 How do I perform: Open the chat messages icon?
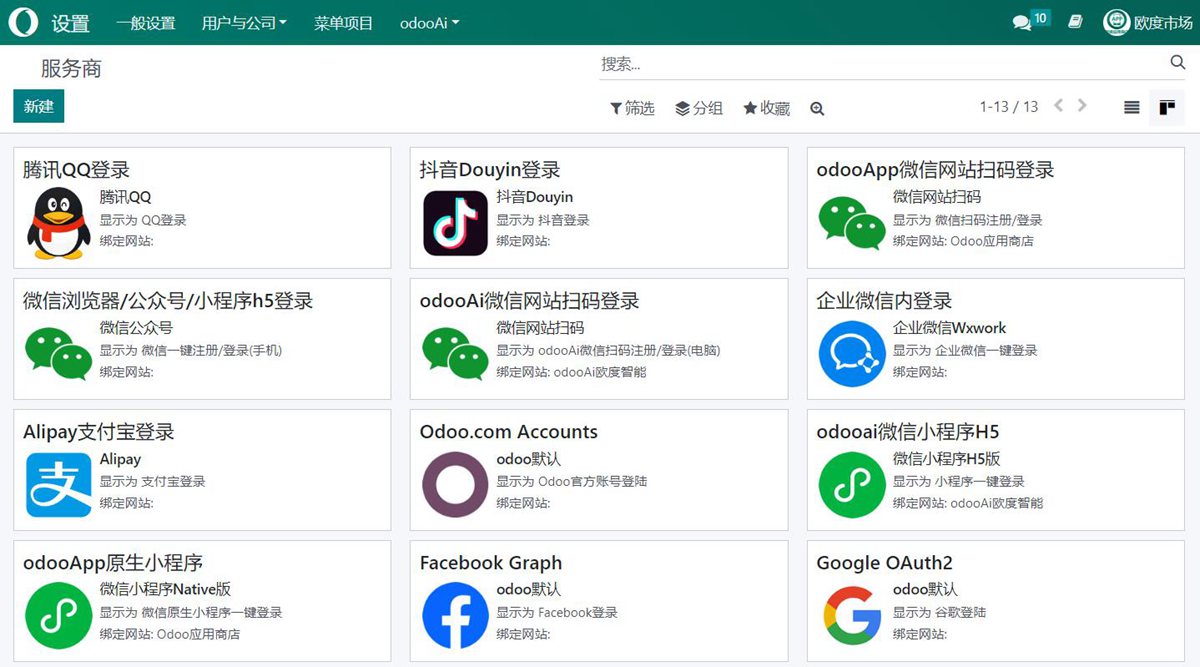point(1022,22)
